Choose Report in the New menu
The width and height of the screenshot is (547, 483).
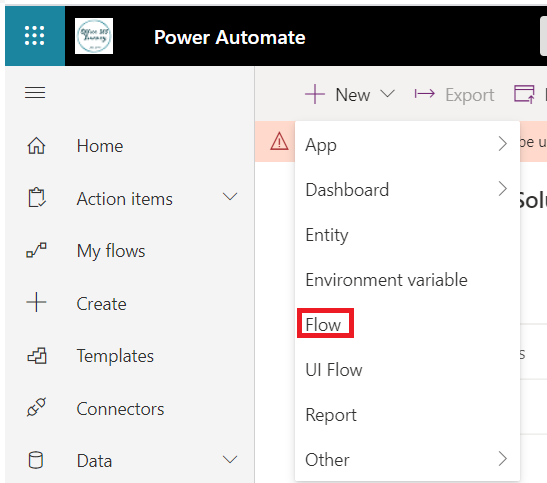click(x=407, y=415)
